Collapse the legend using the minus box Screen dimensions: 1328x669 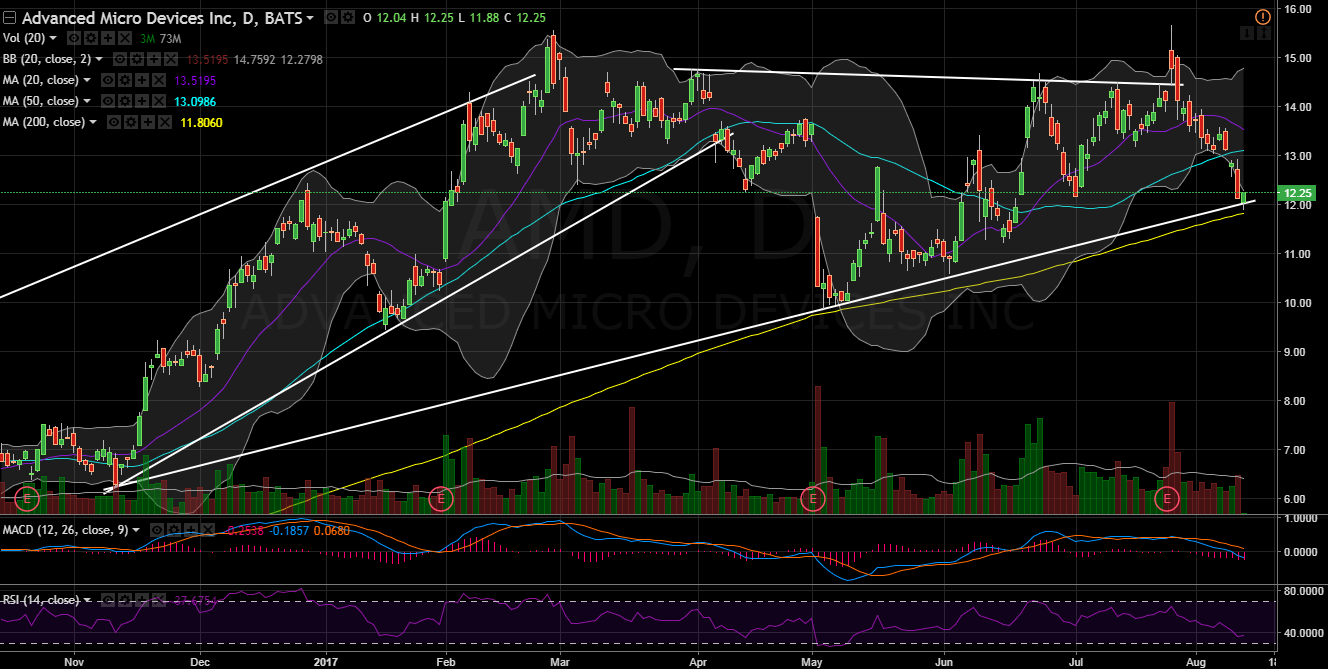10,18
